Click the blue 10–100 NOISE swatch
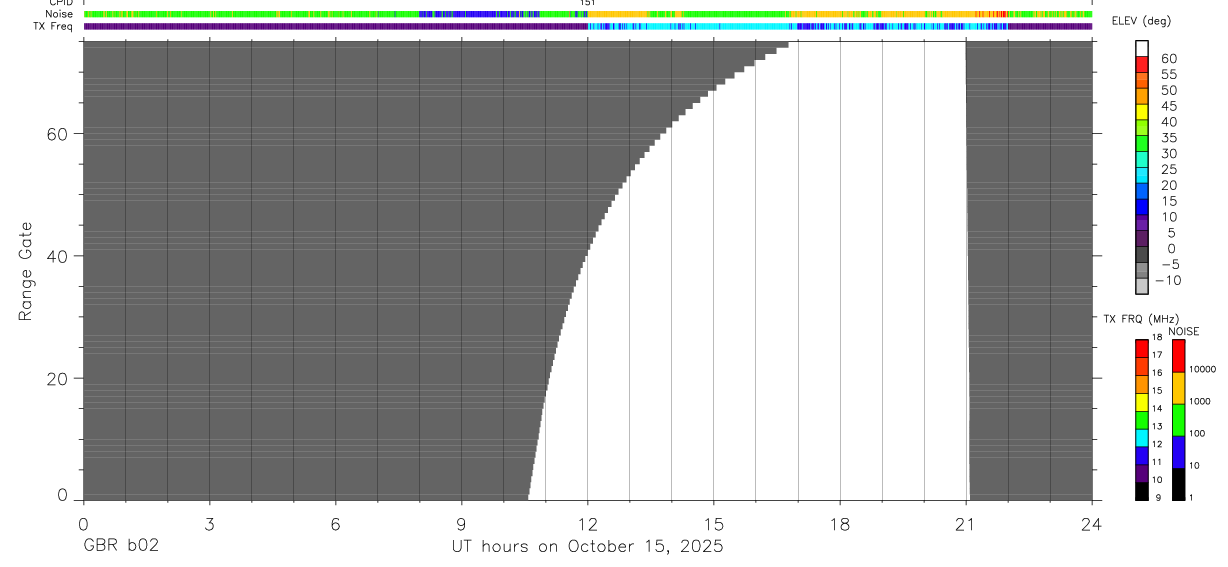This screenshot has width=1228, height=567. click(1178, 452)
